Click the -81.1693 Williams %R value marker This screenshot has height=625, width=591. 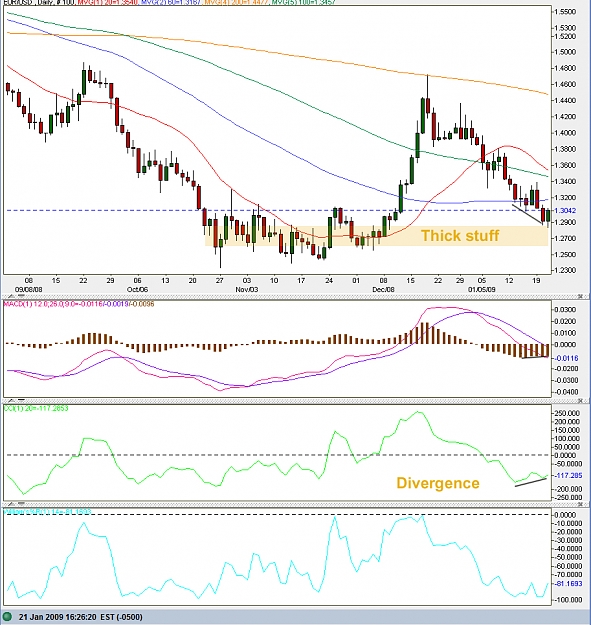[x=568, y=584]
